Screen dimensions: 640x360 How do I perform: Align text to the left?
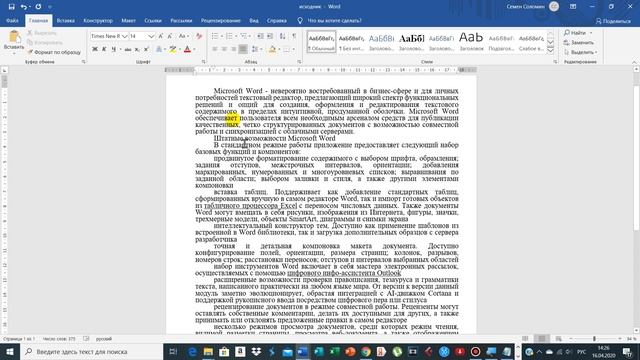pos(215,49)
